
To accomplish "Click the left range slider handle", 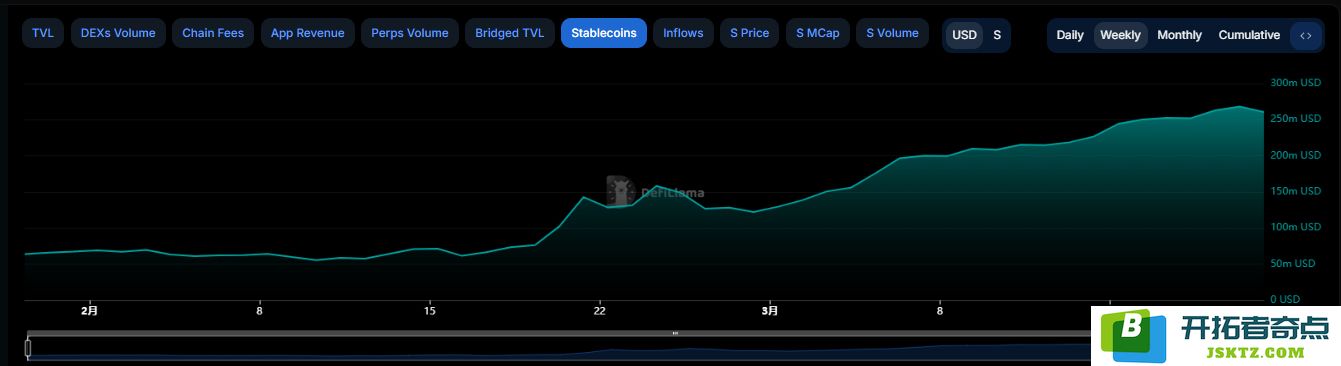I will 28,349.
